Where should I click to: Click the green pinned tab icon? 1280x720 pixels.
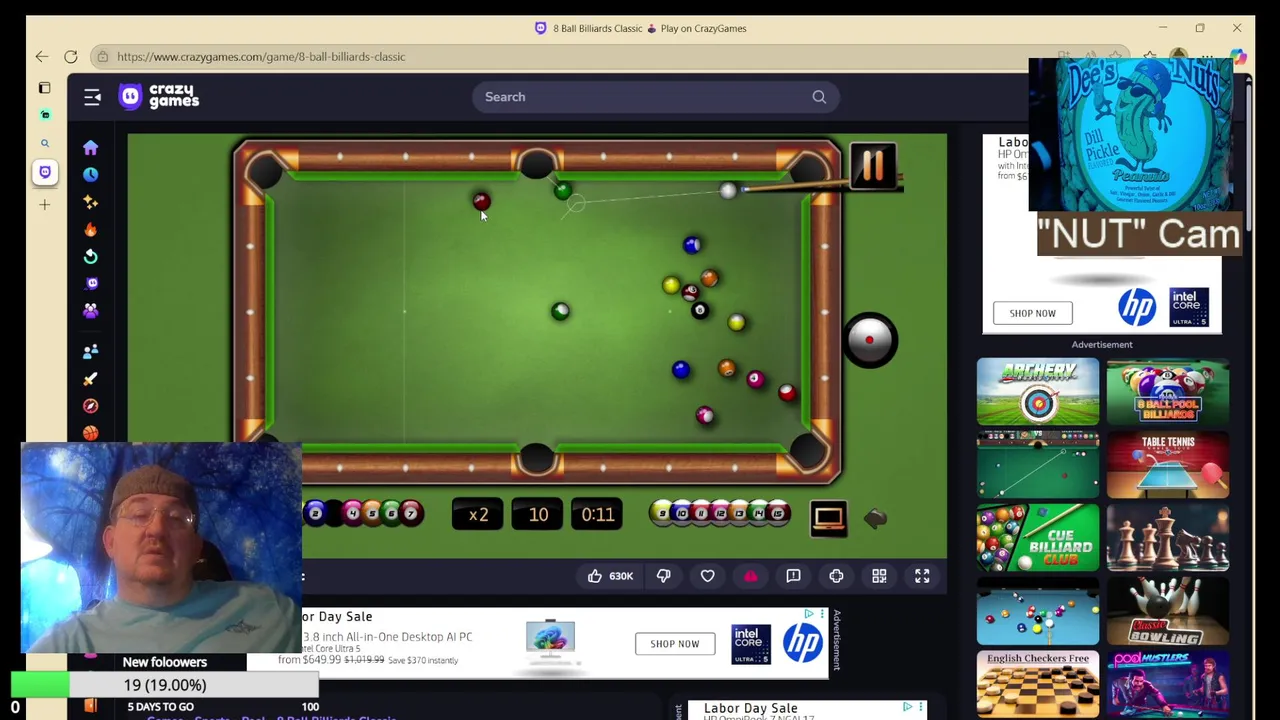[45, 115]
